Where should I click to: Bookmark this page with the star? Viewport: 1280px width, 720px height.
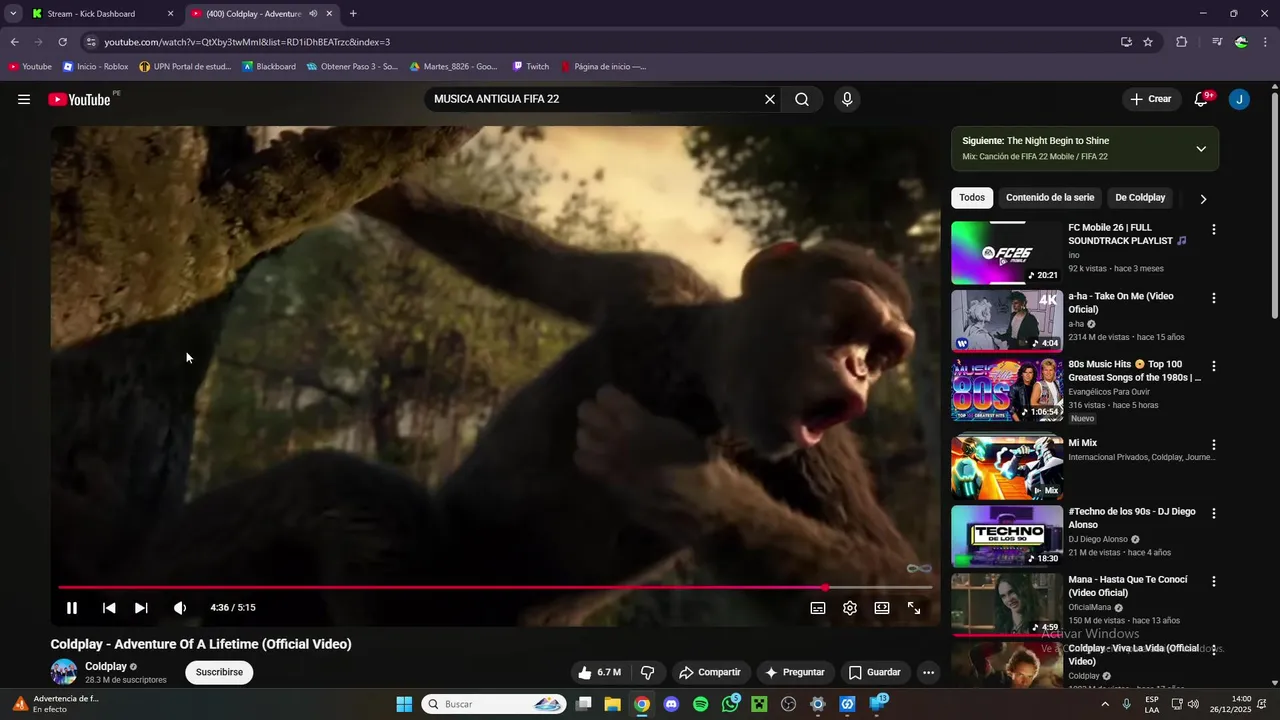1148,42
